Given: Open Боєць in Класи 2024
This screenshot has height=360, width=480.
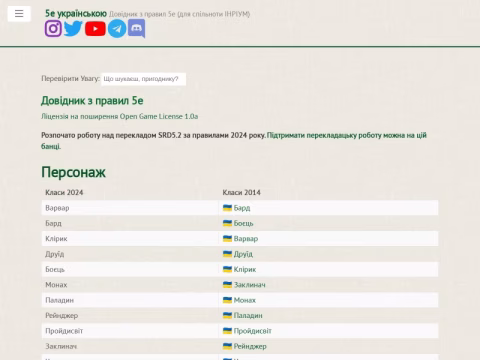Looking at the screenshot, I should (55, 269).
